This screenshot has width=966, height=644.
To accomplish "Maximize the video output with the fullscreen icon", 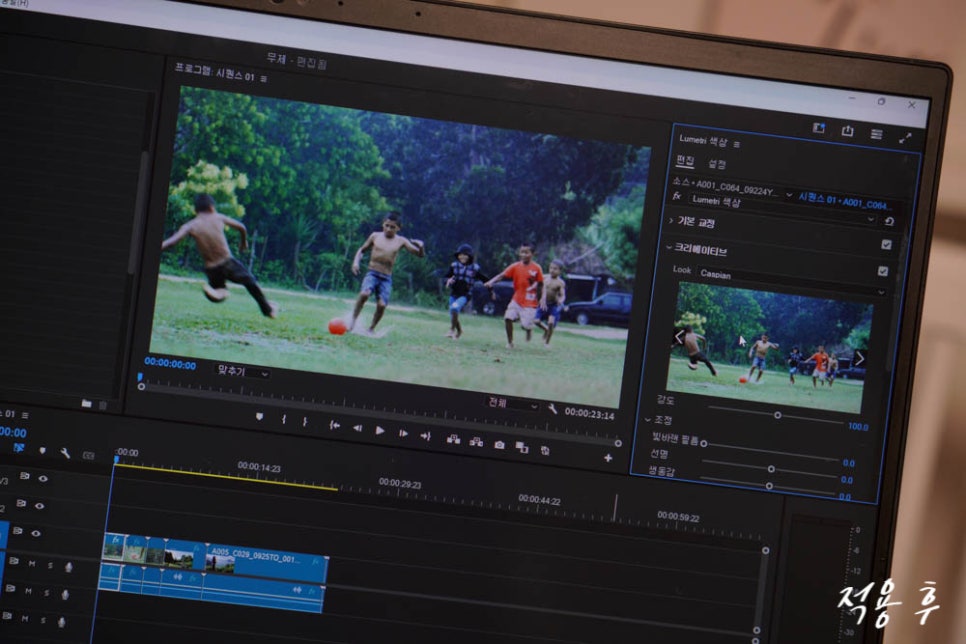I will (x=905, y=137).
